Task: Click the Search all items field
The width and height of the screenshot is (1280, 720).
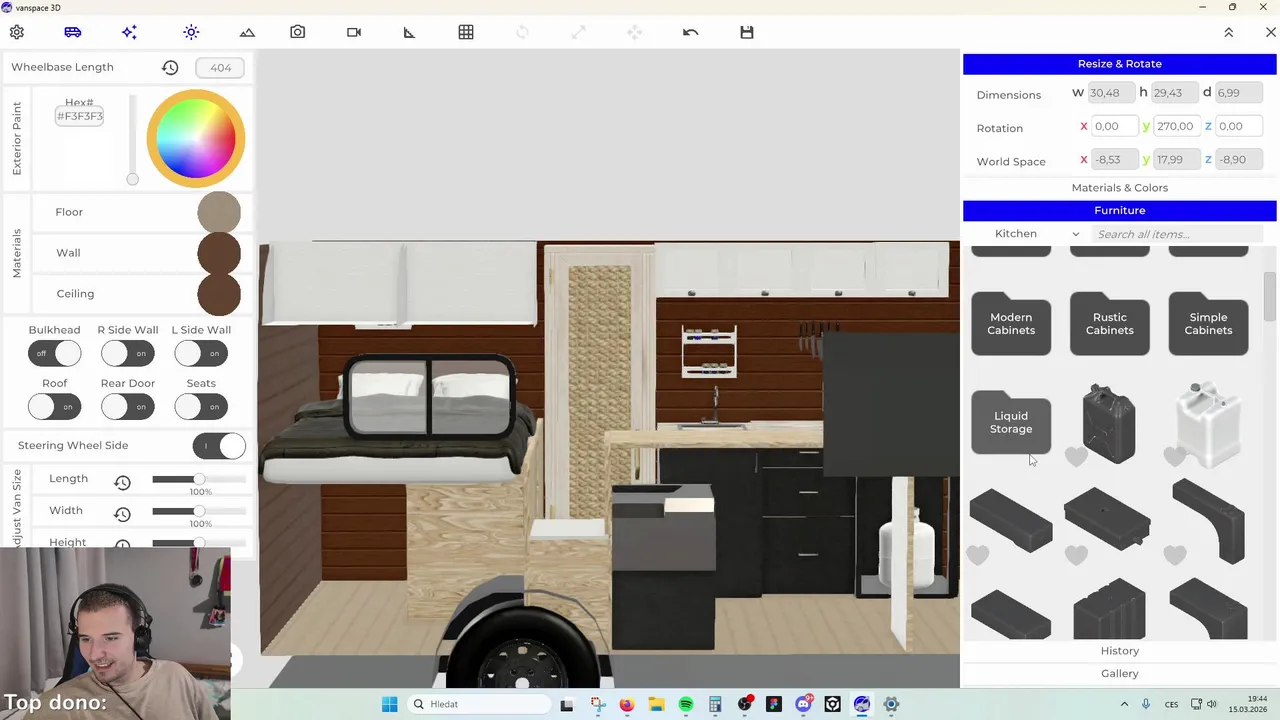Action: click(1176, 234)
